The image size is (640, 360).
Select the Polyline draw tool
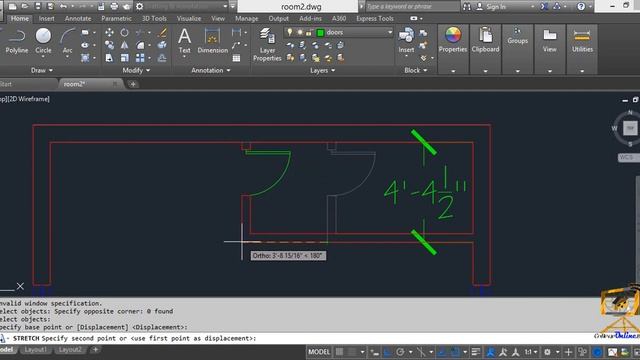(16, 40)
